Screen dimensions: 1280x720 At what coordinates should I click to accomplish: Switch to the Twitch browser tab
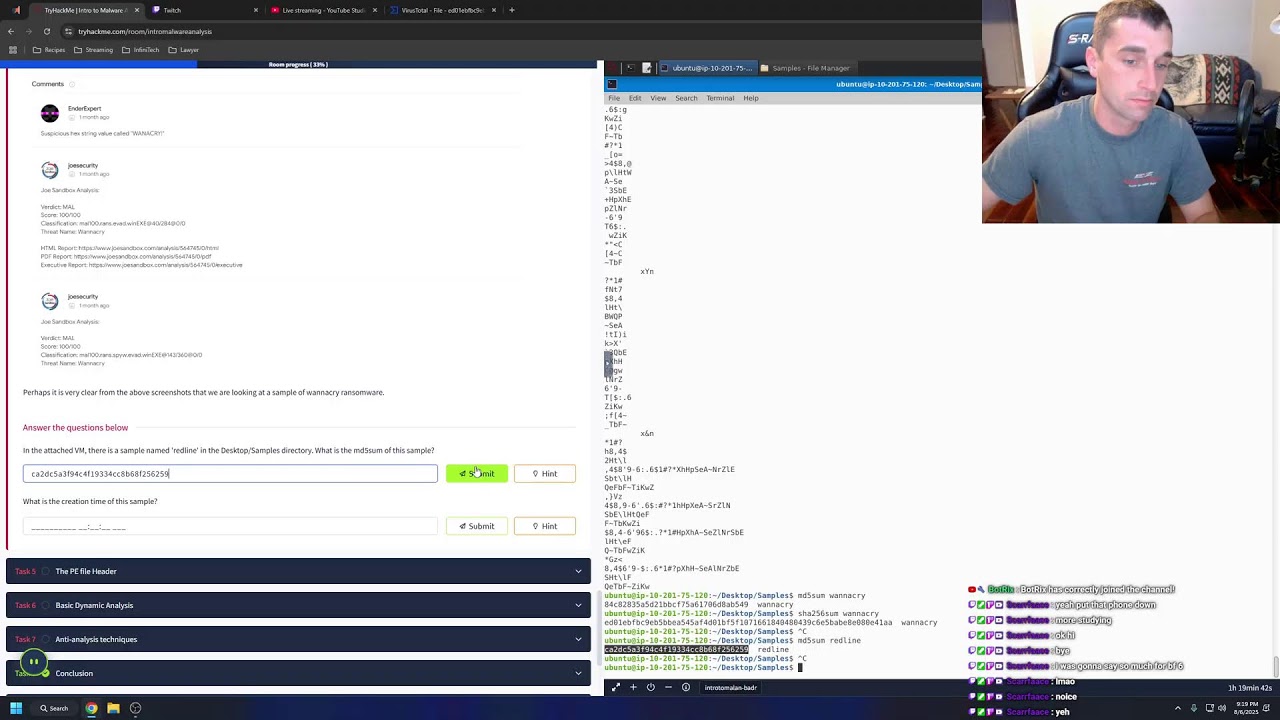(x=203, y=10)
